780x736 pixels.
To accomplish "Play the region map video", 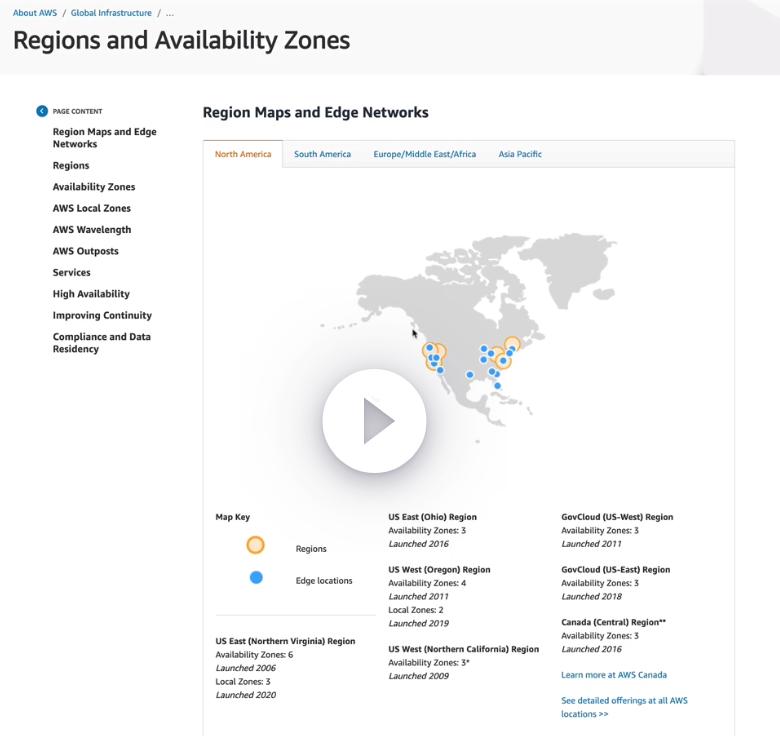I will [374, 421].
